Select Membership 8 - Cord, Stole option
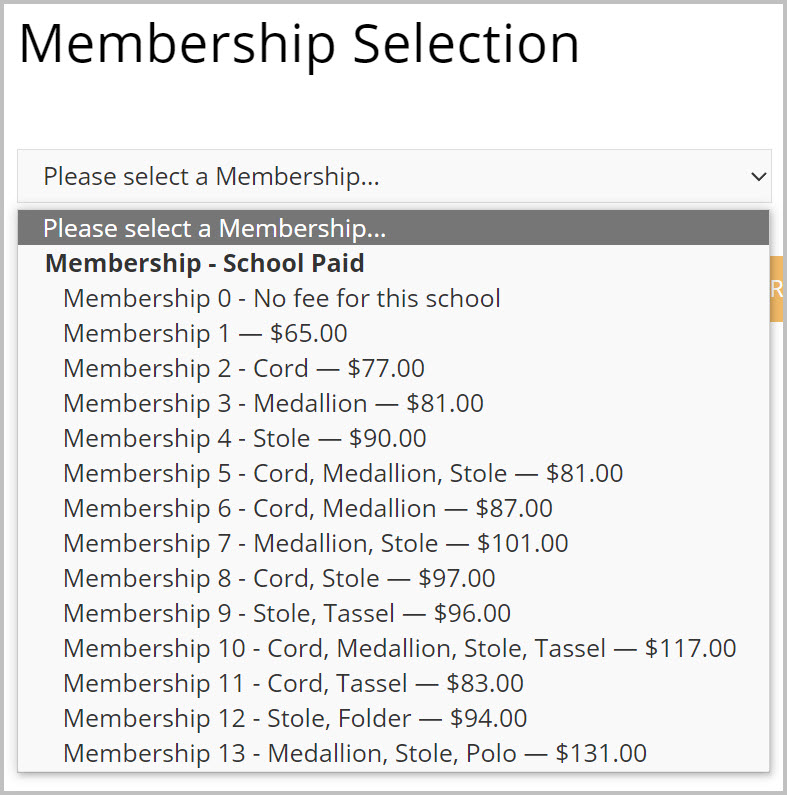787x795 pixels. (x=279, y=578)
